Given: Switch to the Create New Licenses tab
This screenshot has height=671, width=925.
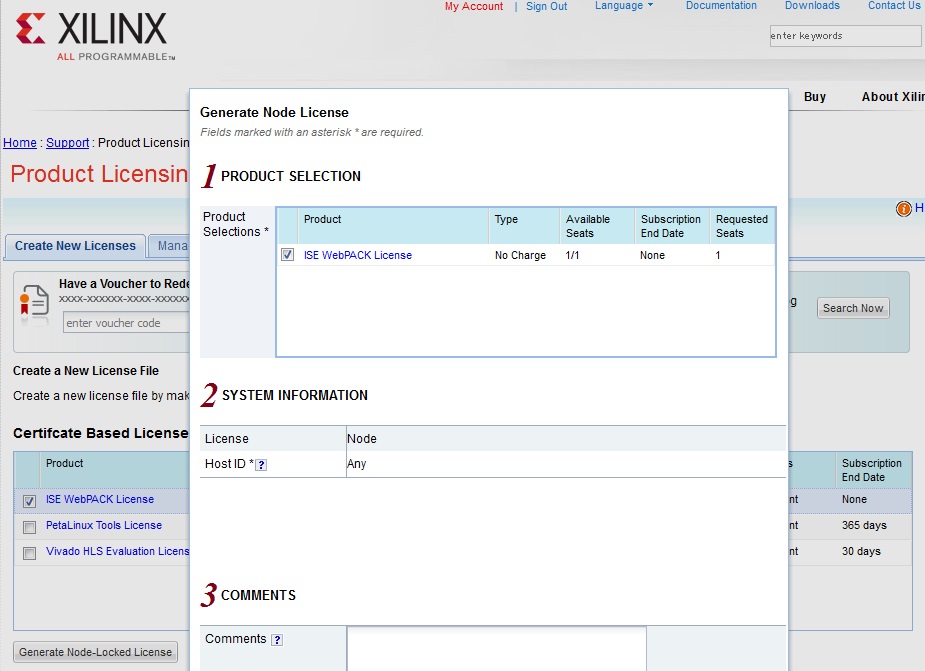Looking at the screenshot, I should pyautogui.click(x=75, y=246).
